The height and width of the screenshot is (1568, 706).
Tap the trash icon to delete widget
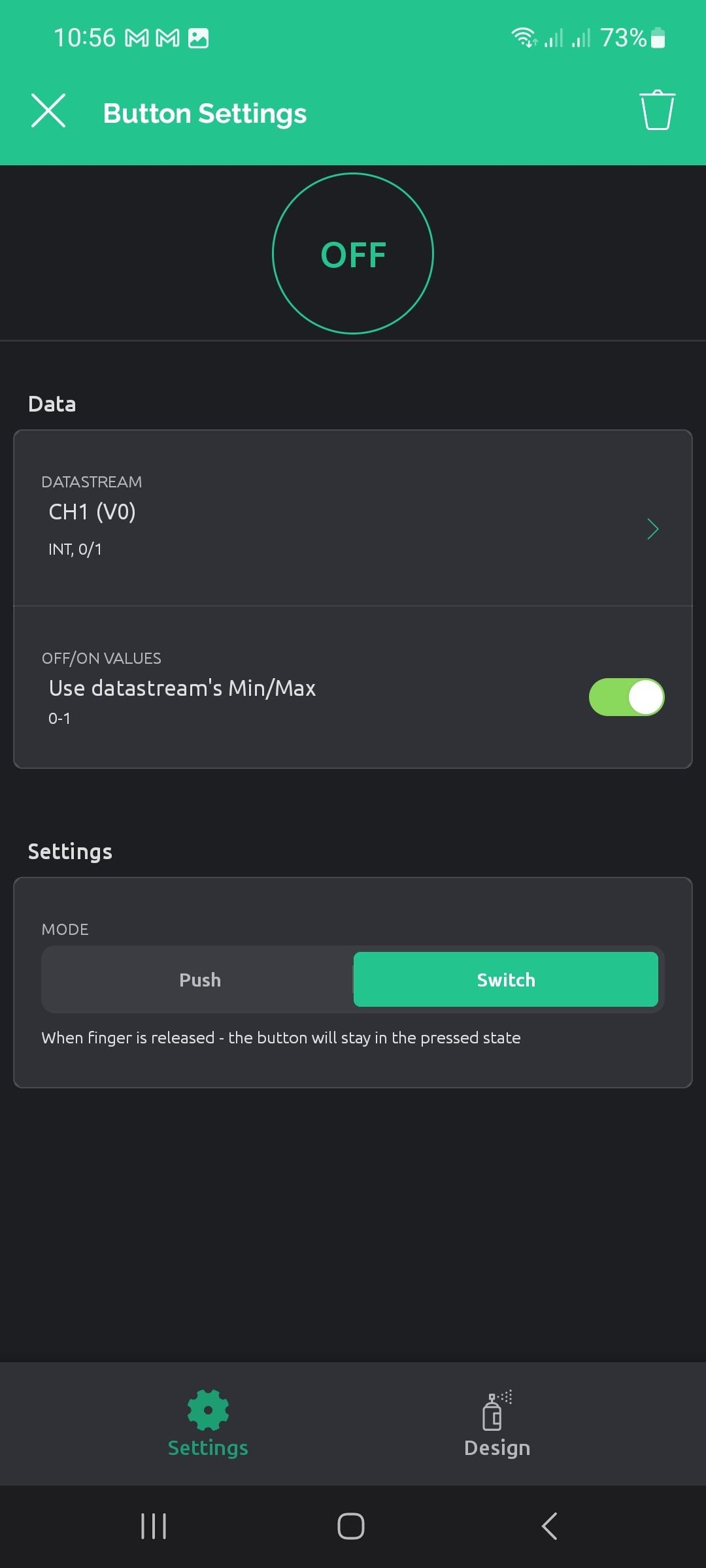pyautogui.click(x=656, y=111)
